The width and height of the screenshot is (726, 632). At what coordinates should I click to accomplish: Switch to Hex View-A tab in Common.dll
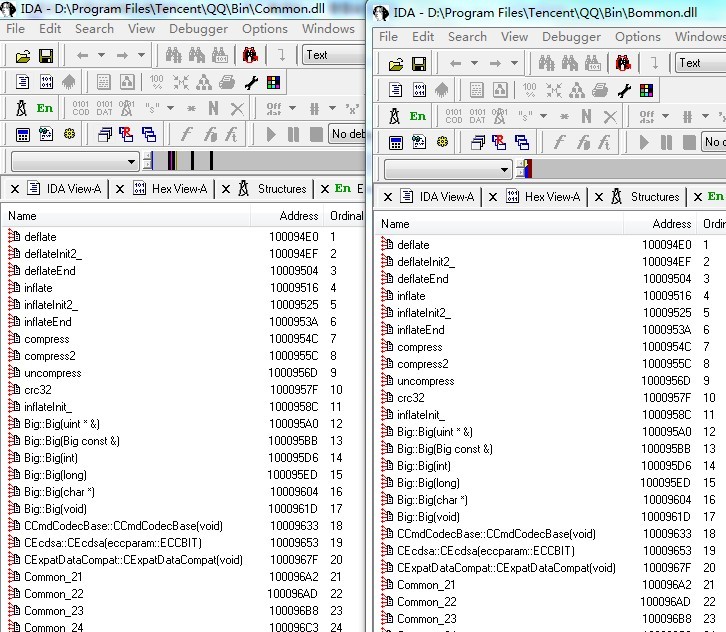[x=170, y=189]
